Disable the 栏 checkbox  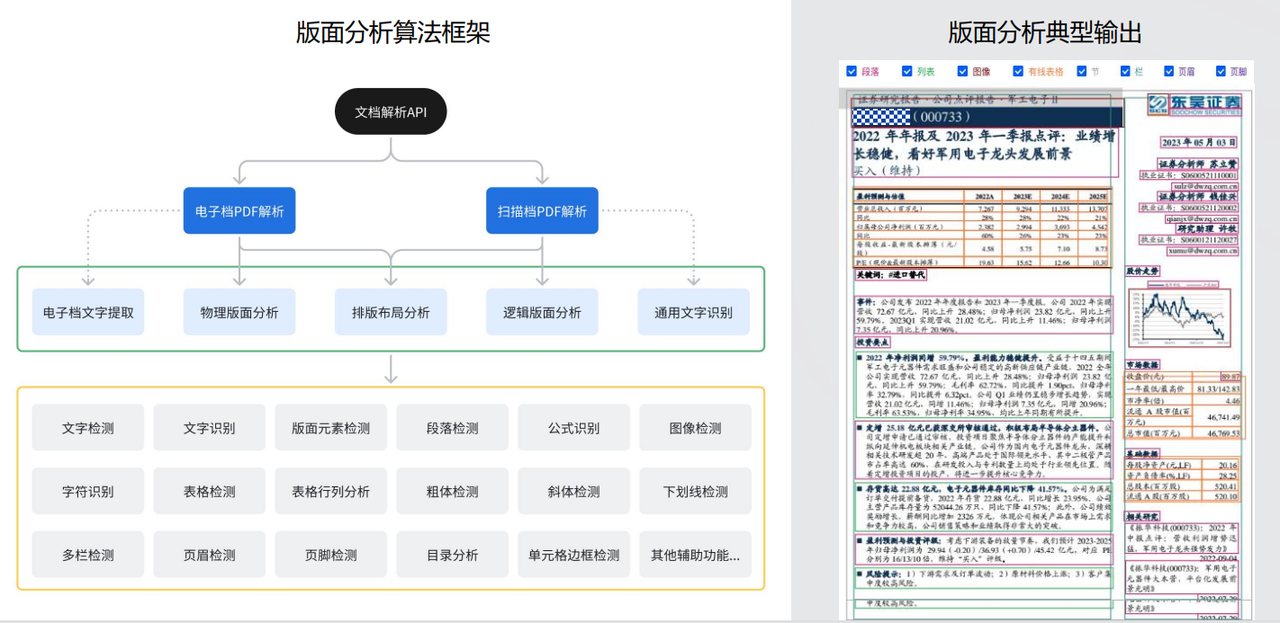coord(1125,71)
